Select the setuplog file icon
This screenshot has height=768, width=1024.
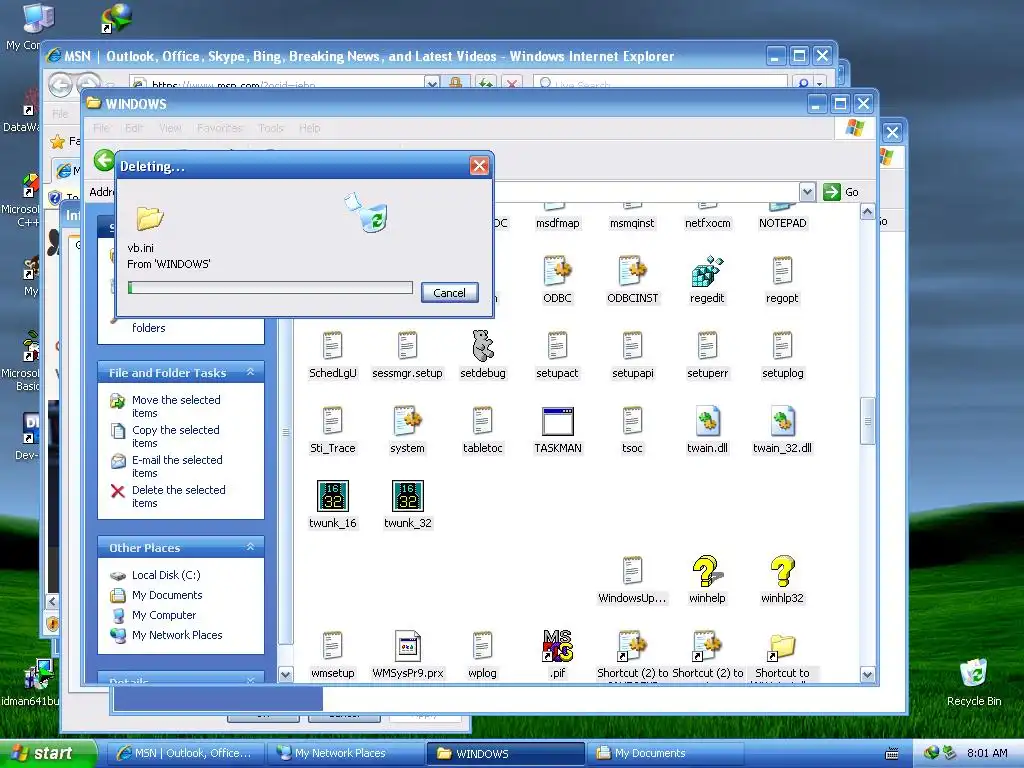click(782, 346)
